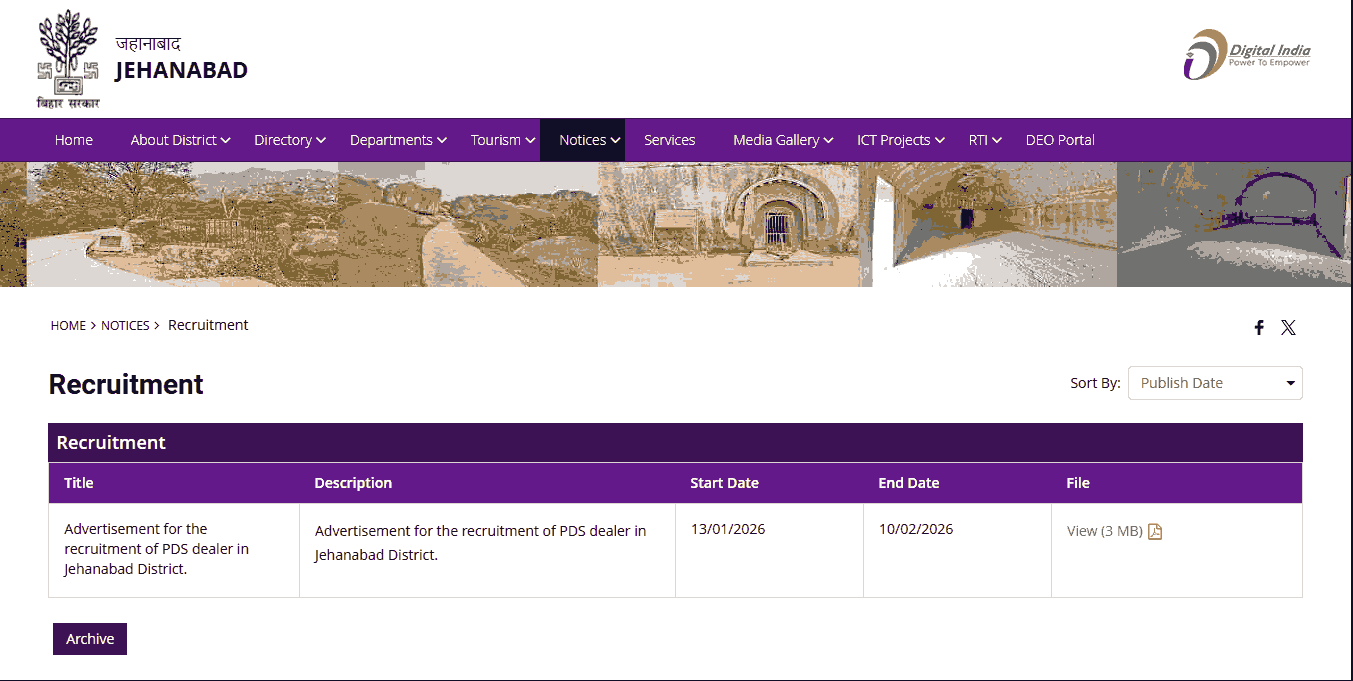Switch to the Home menu item
Image resolution: width=1353 pixels, height=681 pixels.
pos(73,140)
